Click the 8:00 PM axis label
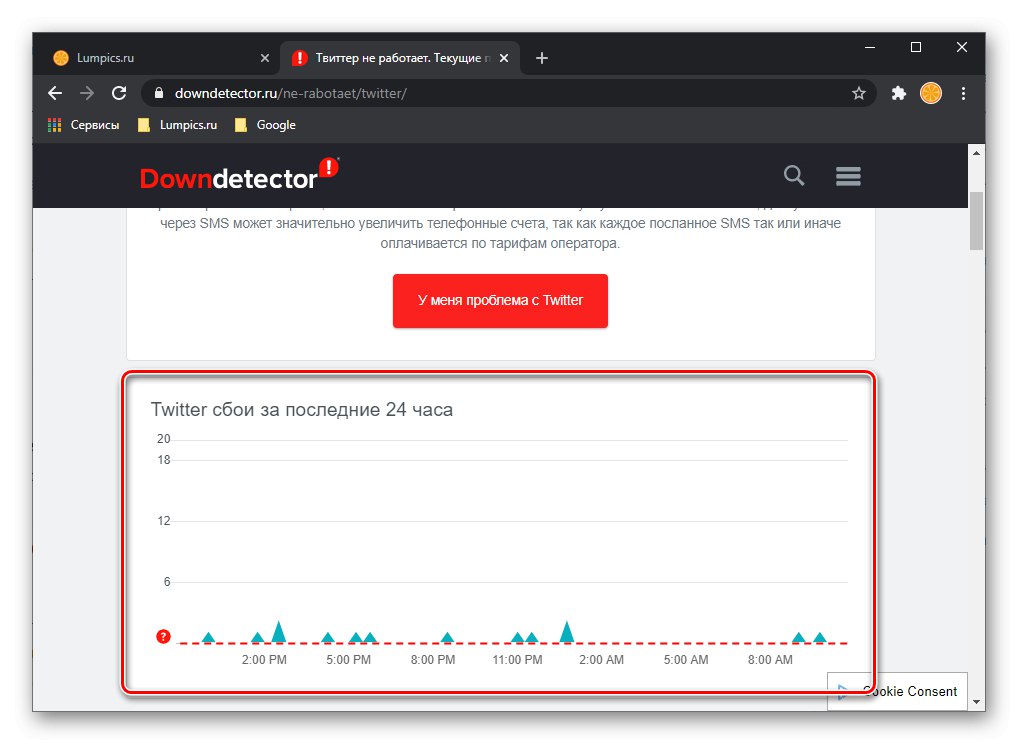The width and height of the screenshot is (1018, 744). (433, 660)
